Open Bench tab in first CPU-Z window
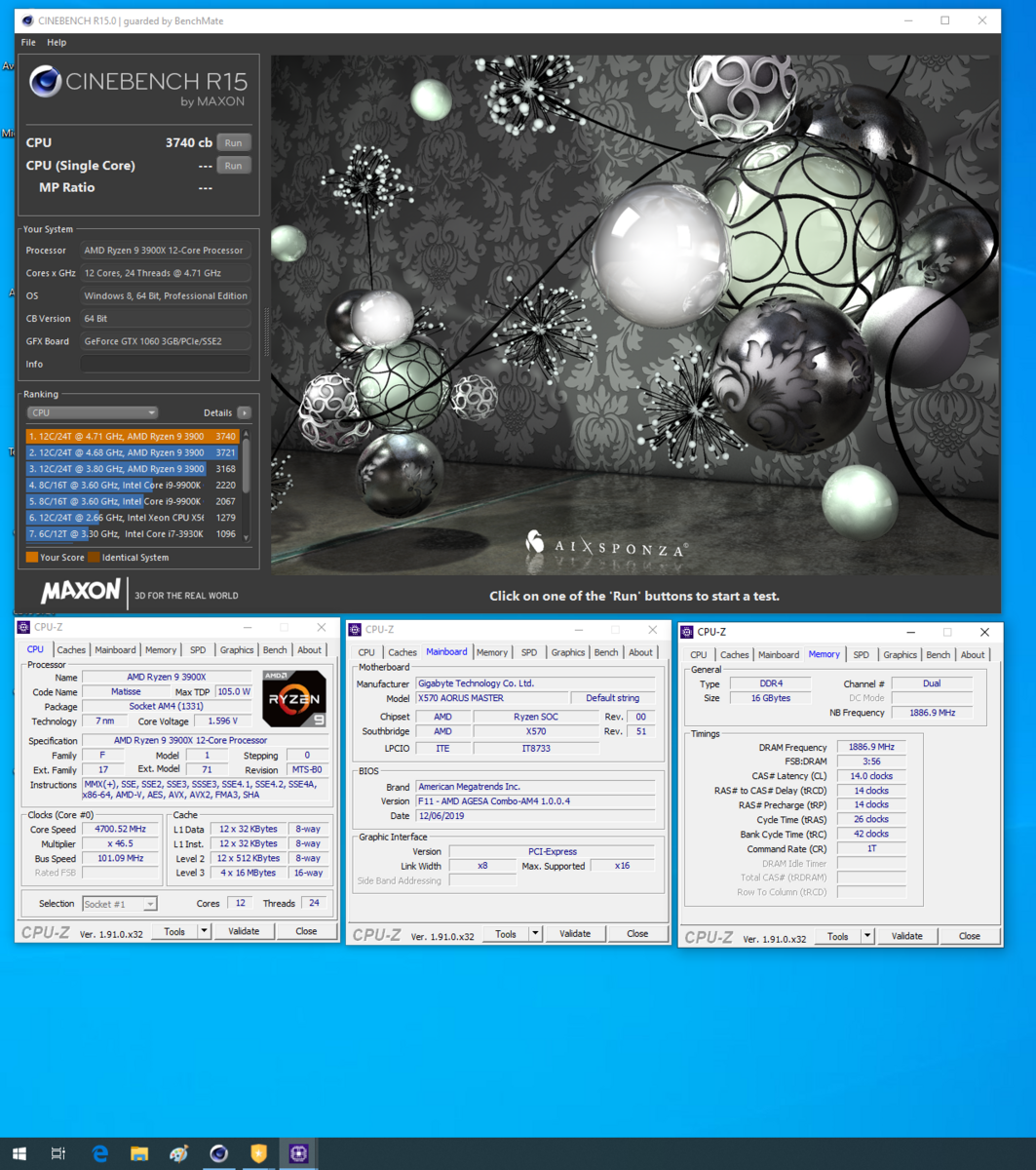 tap(275, 649)
